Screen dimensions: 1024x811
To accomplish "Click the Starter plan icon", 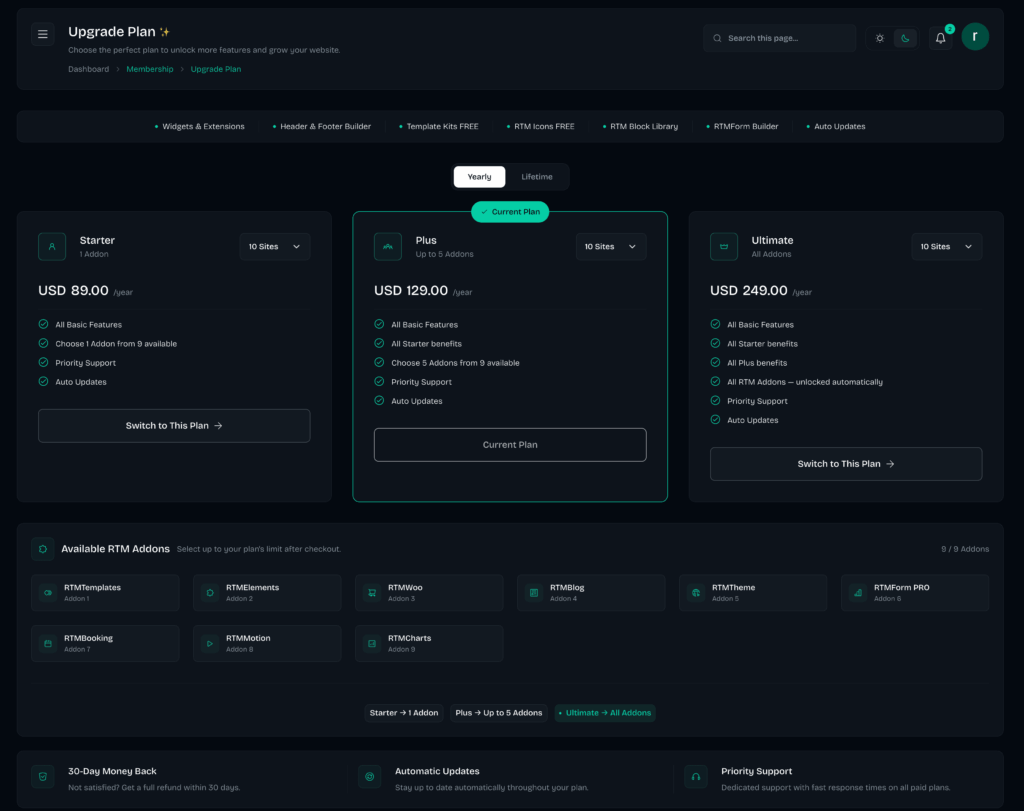I will tap(52, 246).
